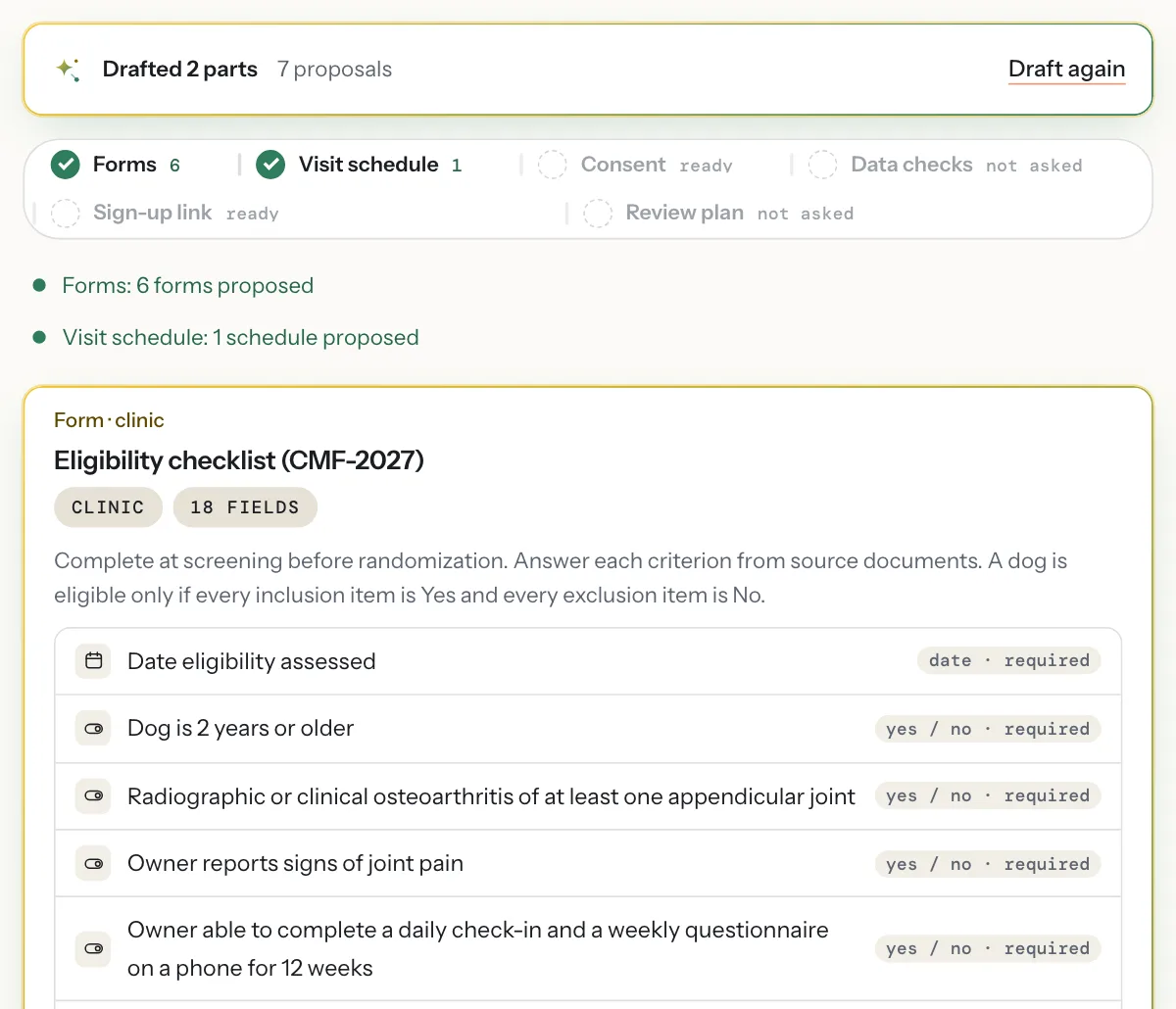The height and width of the screenshot is (1009, 1176).
Task: Select the Forms step
Action: click(117, 165)
